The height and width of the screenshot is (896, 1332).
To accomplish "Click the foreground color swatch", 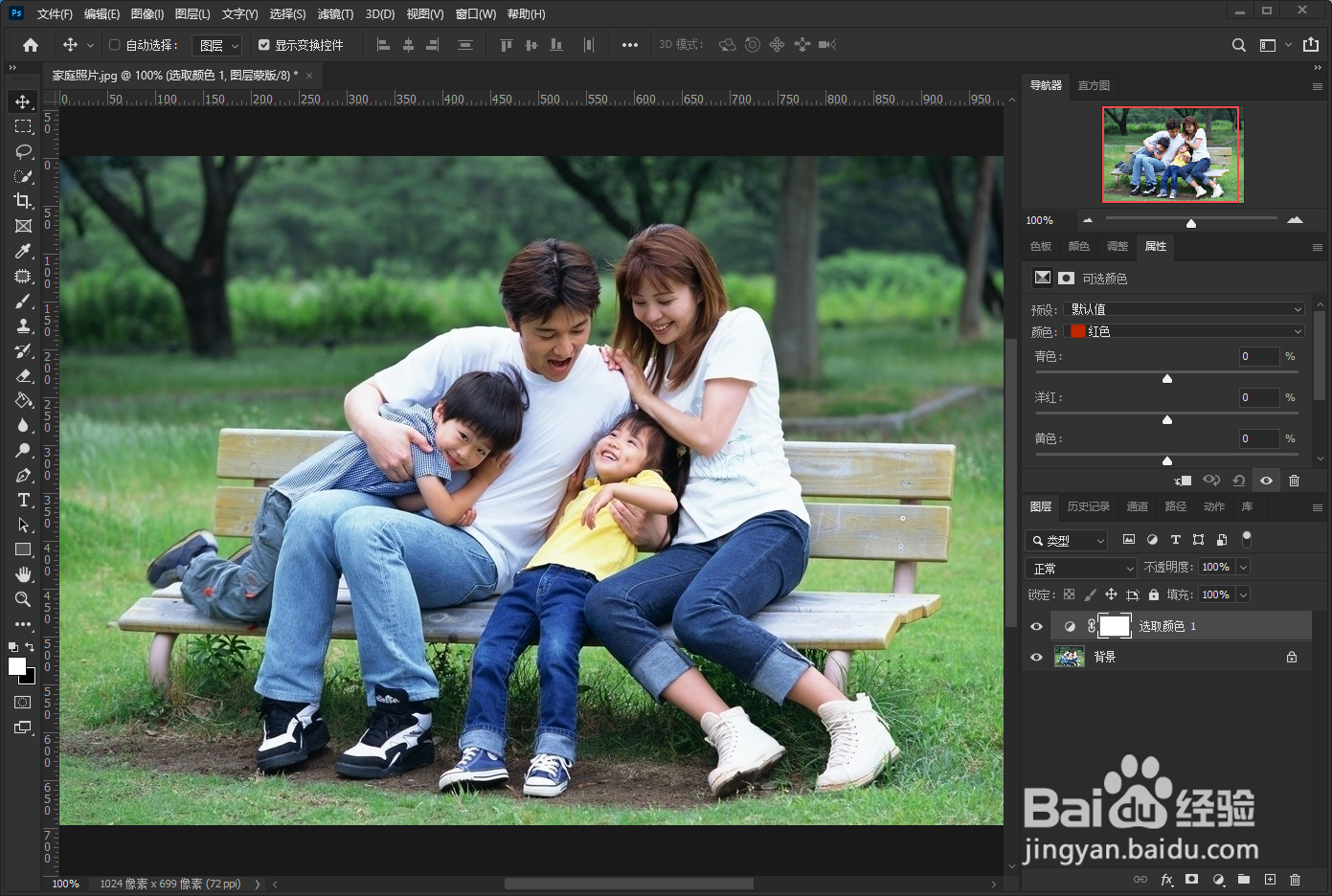I will [x=17, y=666].
